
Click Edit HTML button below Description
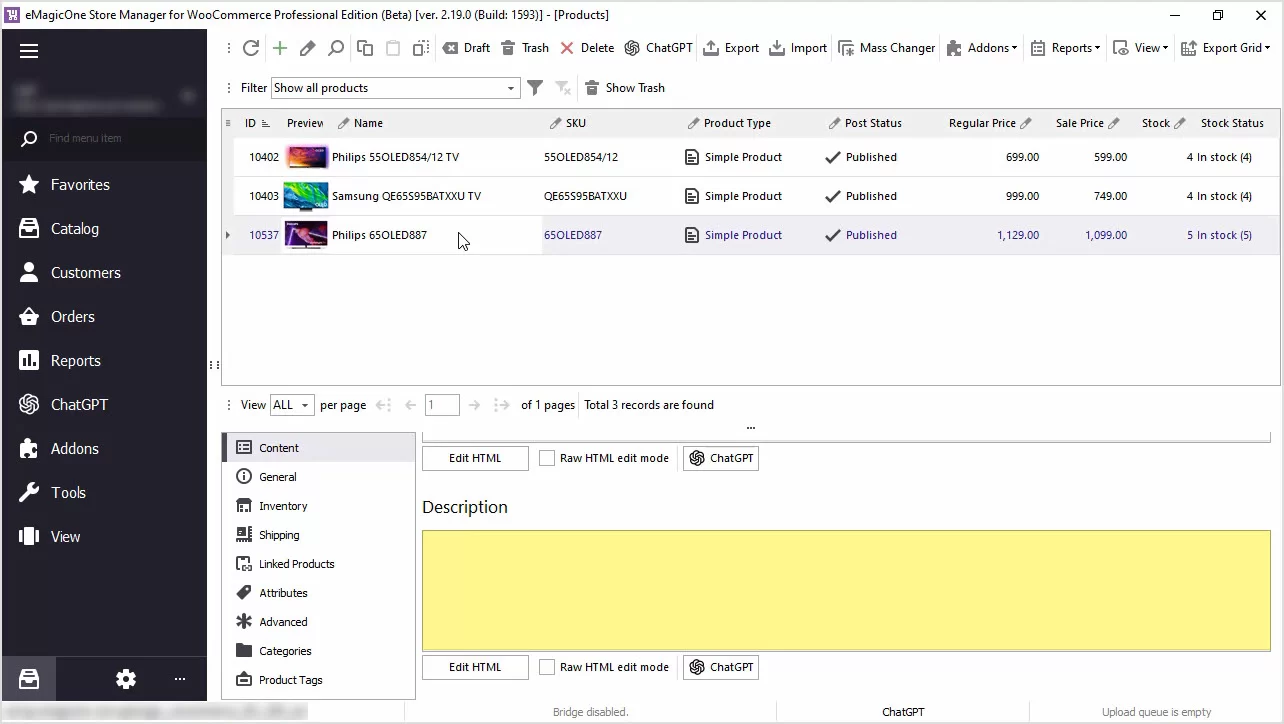tap(475, 667)
